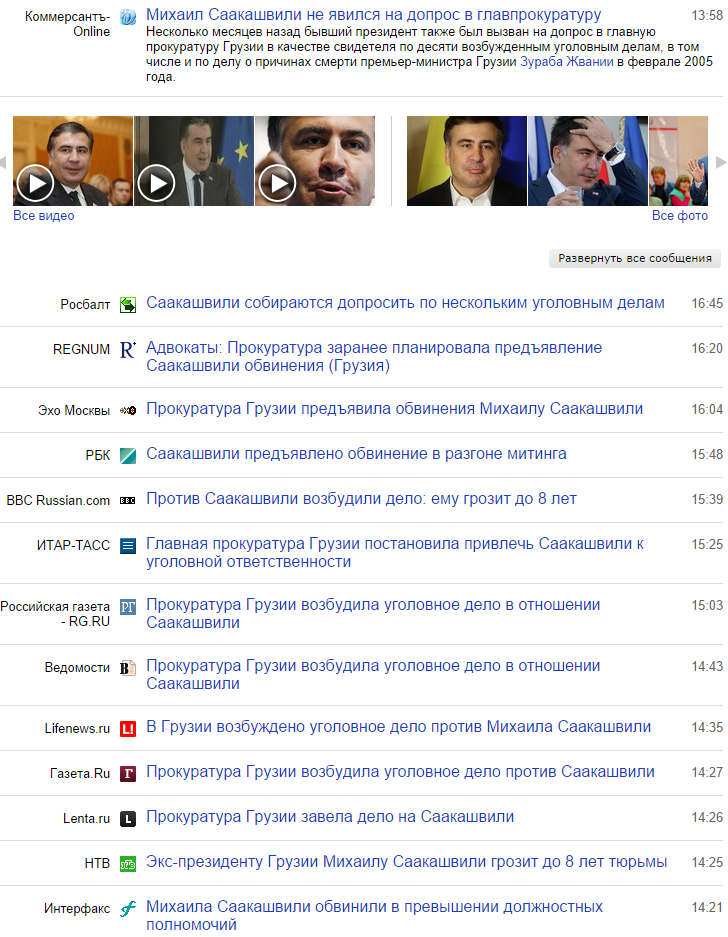Open BBC headline about грозит до 8 лет
Viewport: 728px width, 937px height.
tap(362, 498)
